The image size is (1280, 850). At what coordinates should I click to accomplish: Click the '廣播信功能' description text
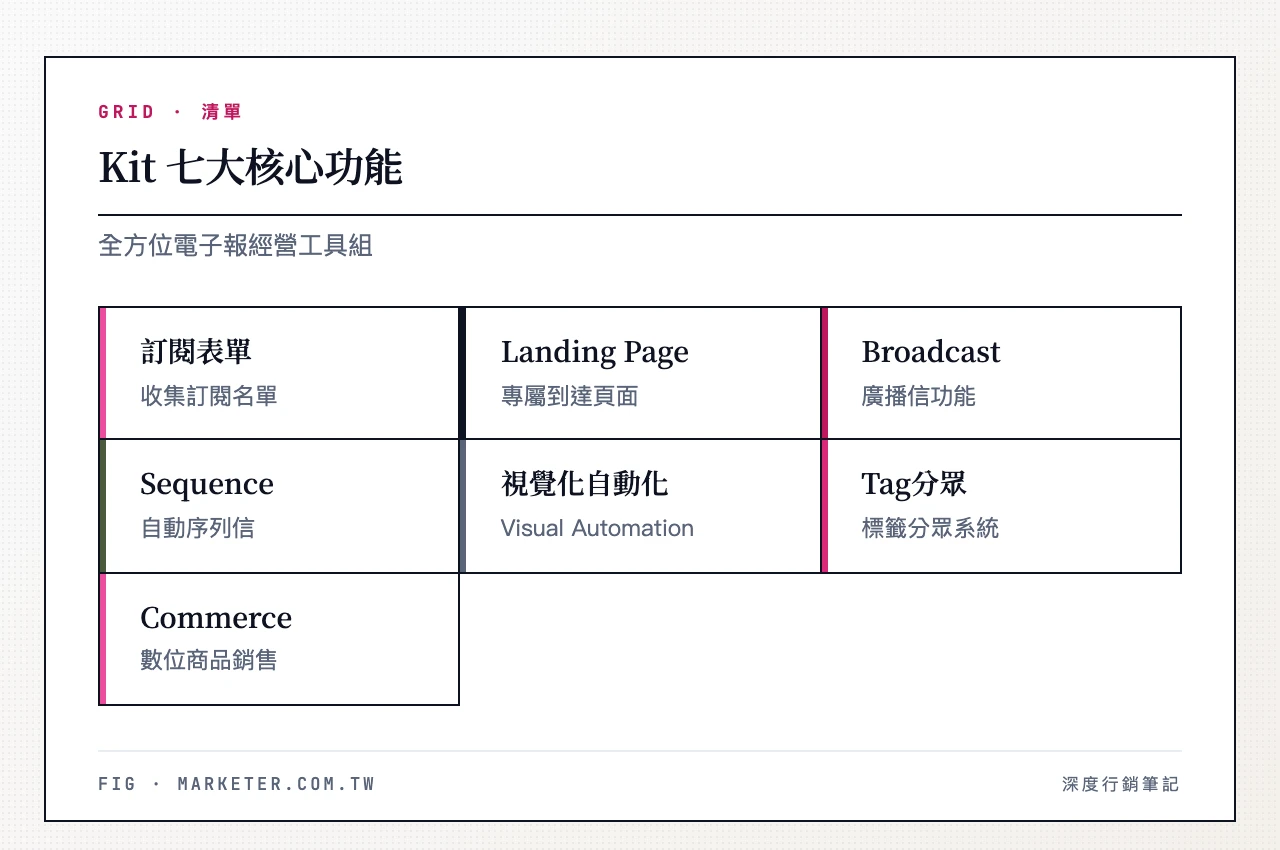919,396
